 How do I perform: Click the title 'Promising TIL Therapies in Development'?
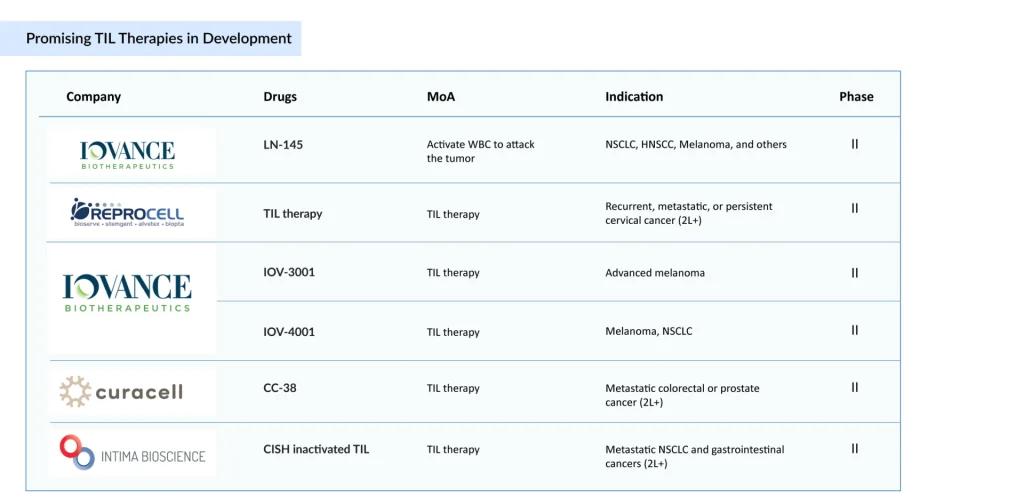coord(159,39)
